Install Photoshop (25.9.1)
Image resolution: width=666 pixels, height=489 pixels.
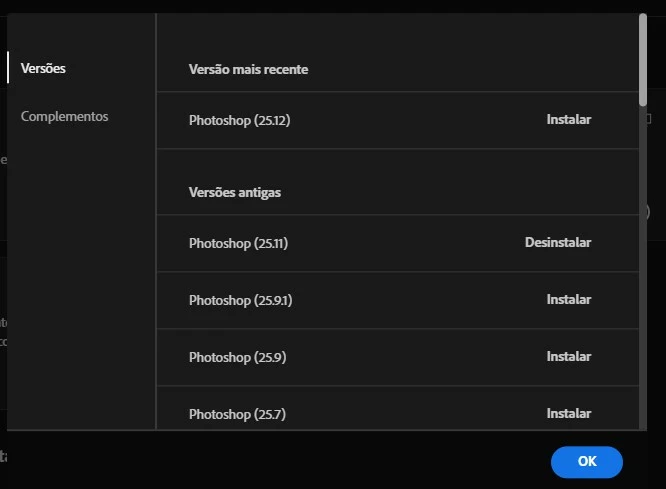(x=568, y=300)
